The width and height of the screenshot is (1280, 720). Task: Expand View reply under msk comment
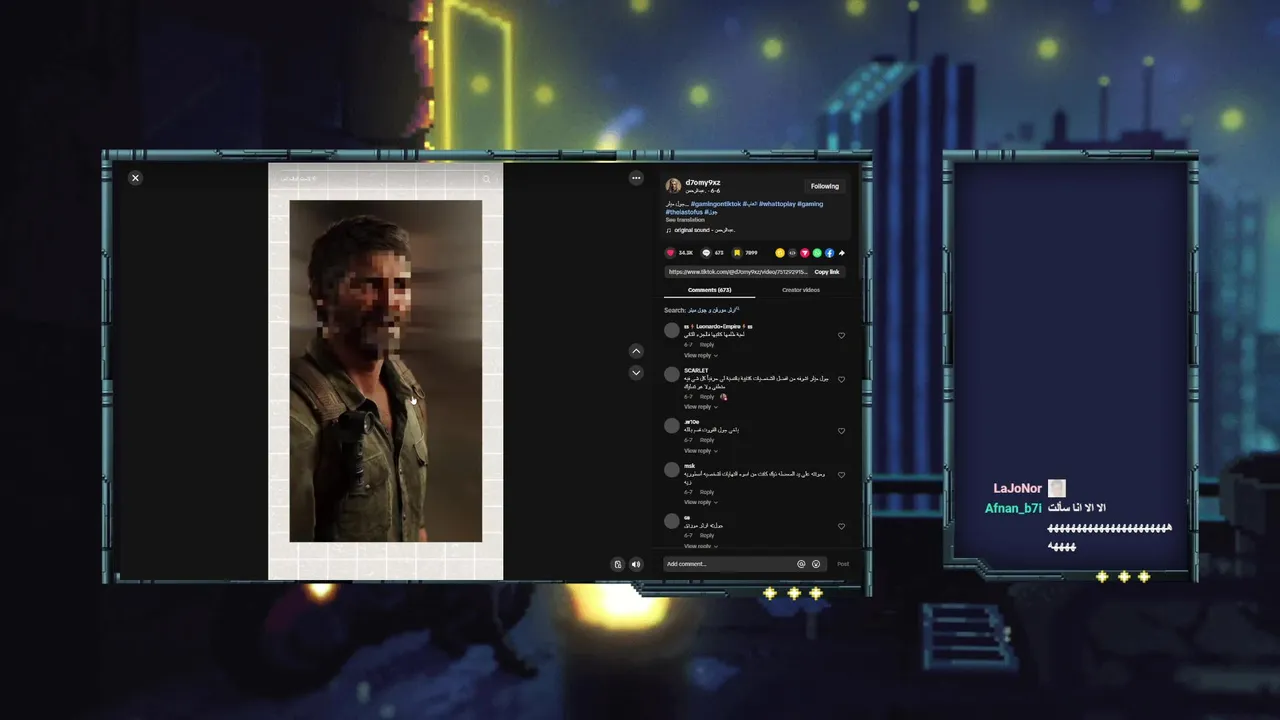coord(700,502)
